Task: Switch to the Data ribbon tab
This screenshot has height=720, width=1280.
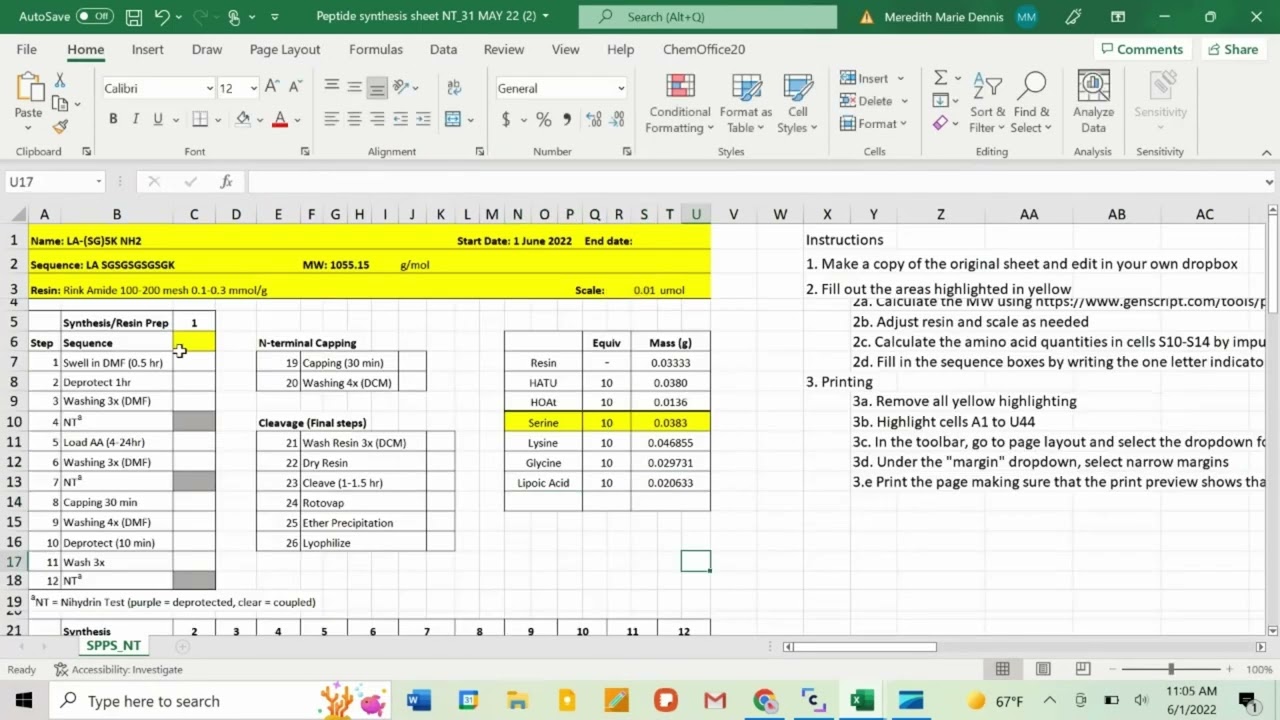Action: (443, 49)
